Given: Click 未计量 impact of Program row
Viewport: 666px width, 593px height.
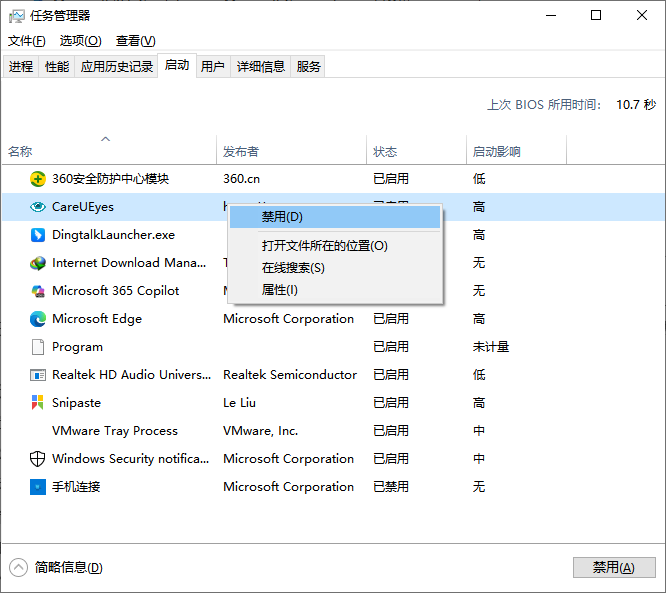Looking at the screenshot, I should coord(491,347).
